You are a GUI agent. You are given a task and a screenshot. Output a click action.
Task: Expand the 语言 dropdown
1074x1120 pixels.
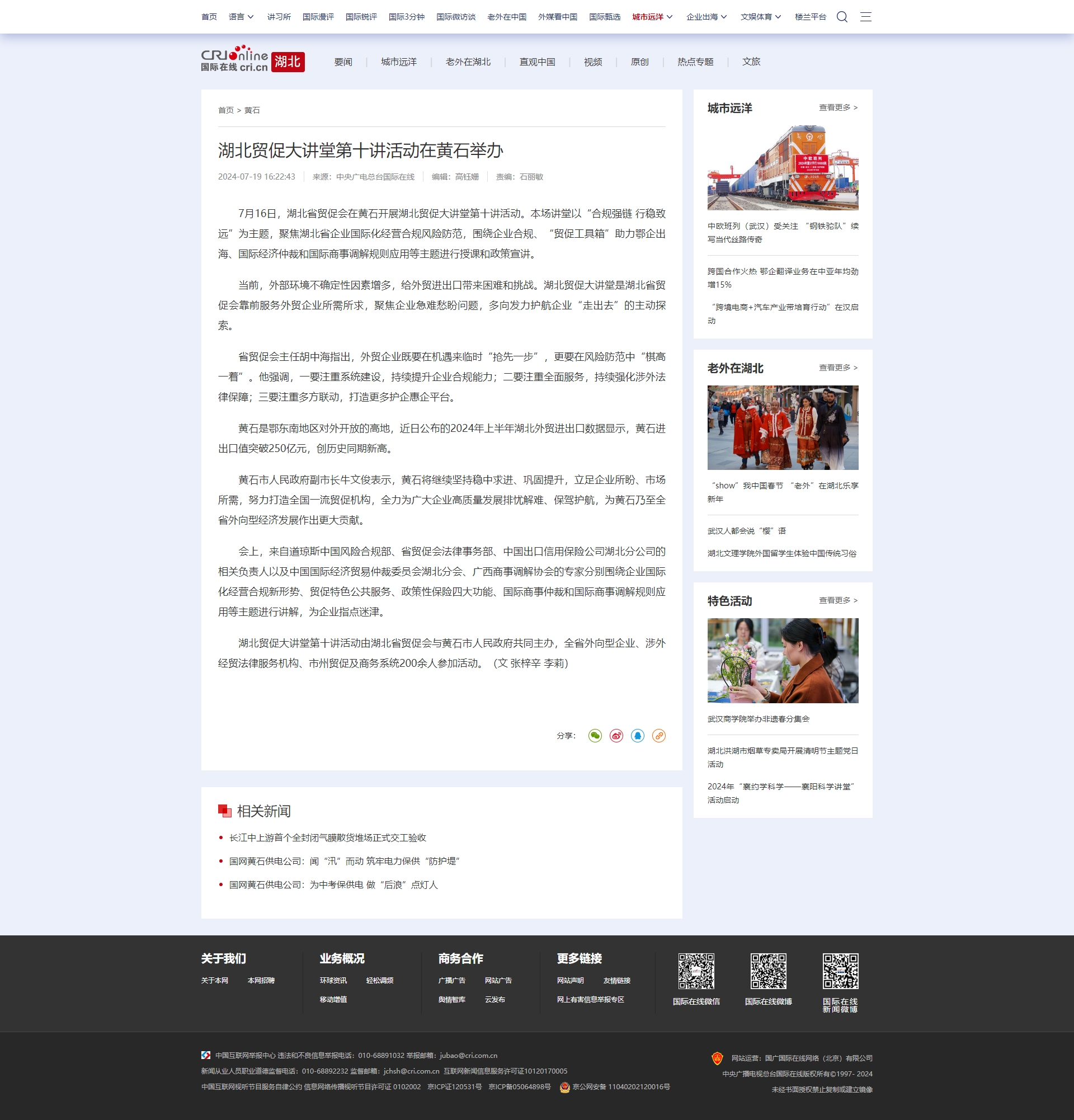[x=241, y=17]
